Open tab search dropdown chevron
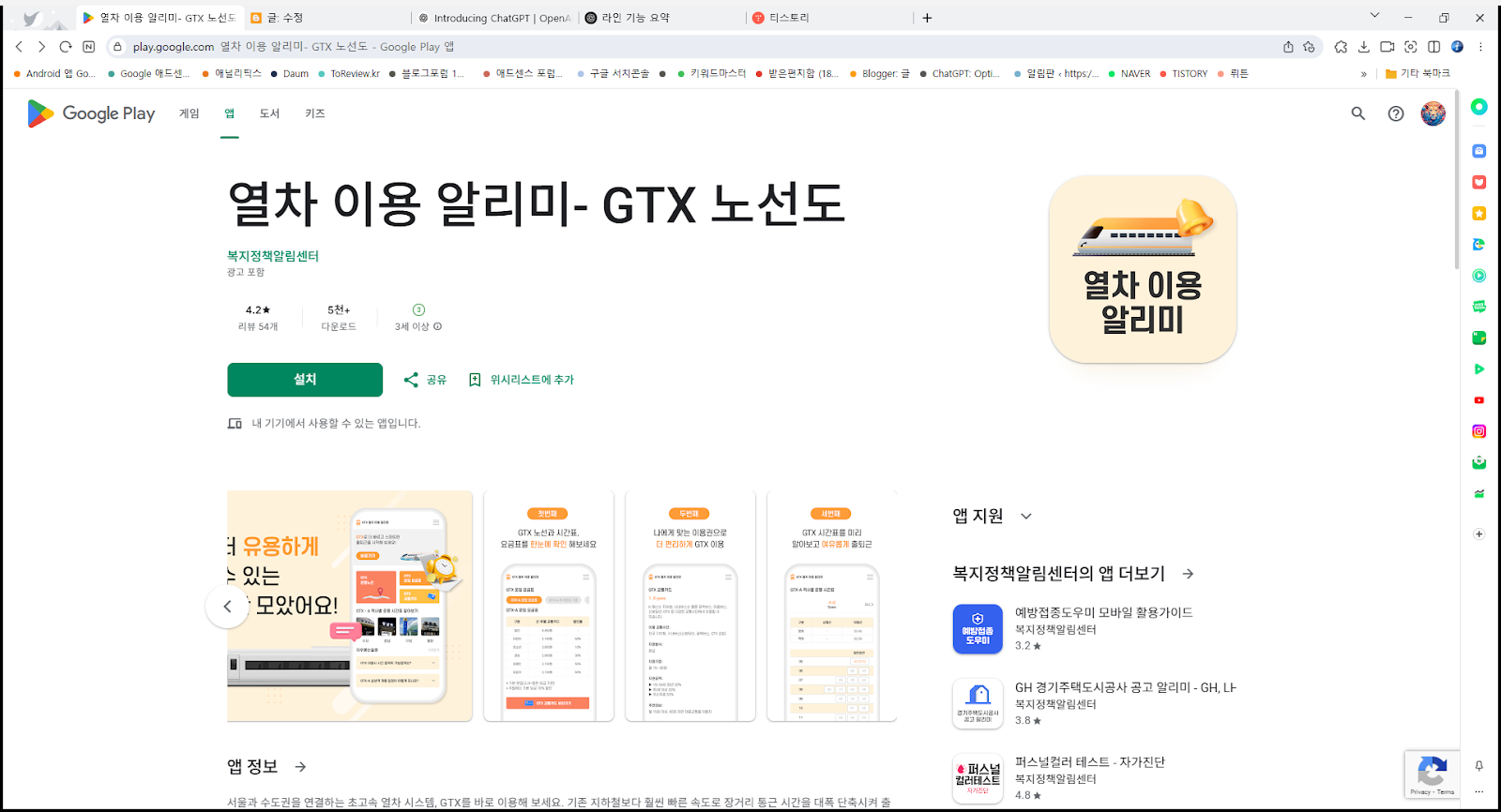Viewport: 1501px width, 812px height. click(x=1374, y=16)
